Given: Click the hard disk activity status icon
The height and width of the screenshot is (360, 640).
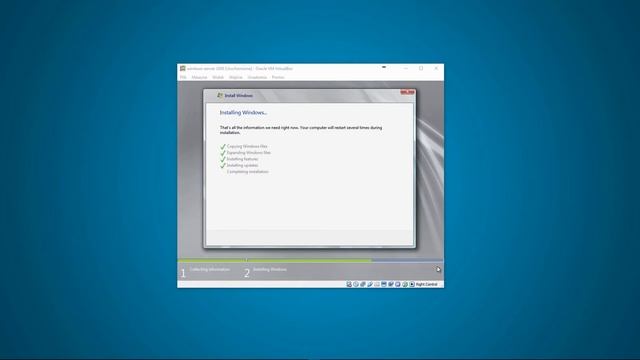Looking at the screenshot, I should click(x=349, y=284).
